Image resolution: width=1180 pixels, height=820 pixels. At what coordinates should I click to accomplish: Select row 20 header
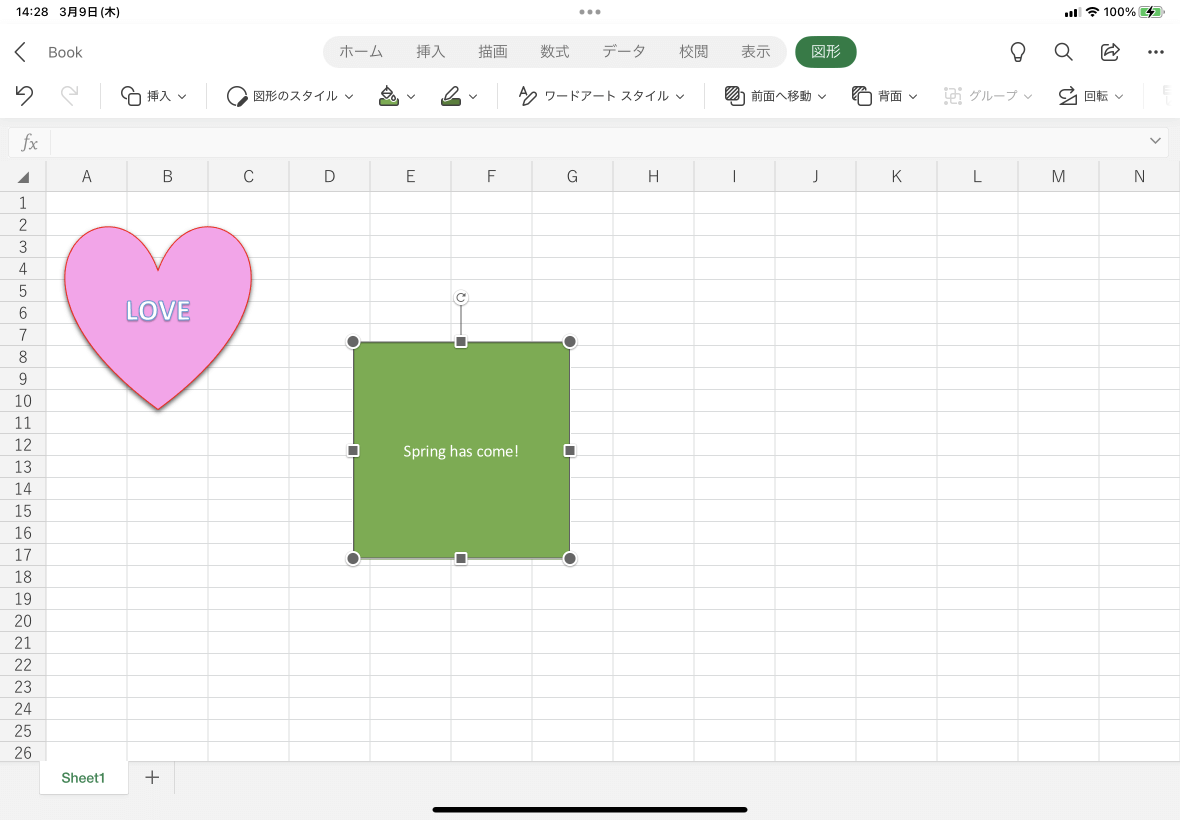[23, 621]
